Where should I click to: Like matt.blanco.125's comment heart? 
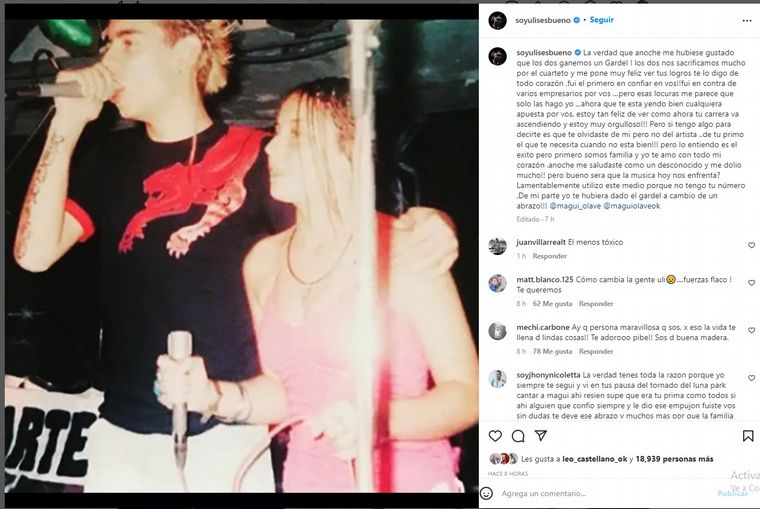click(x=752, y=283)
